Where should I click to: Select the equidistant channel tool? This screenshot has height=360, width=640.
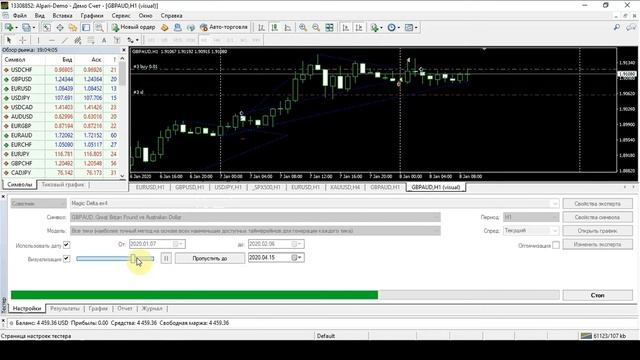point(78,40)
